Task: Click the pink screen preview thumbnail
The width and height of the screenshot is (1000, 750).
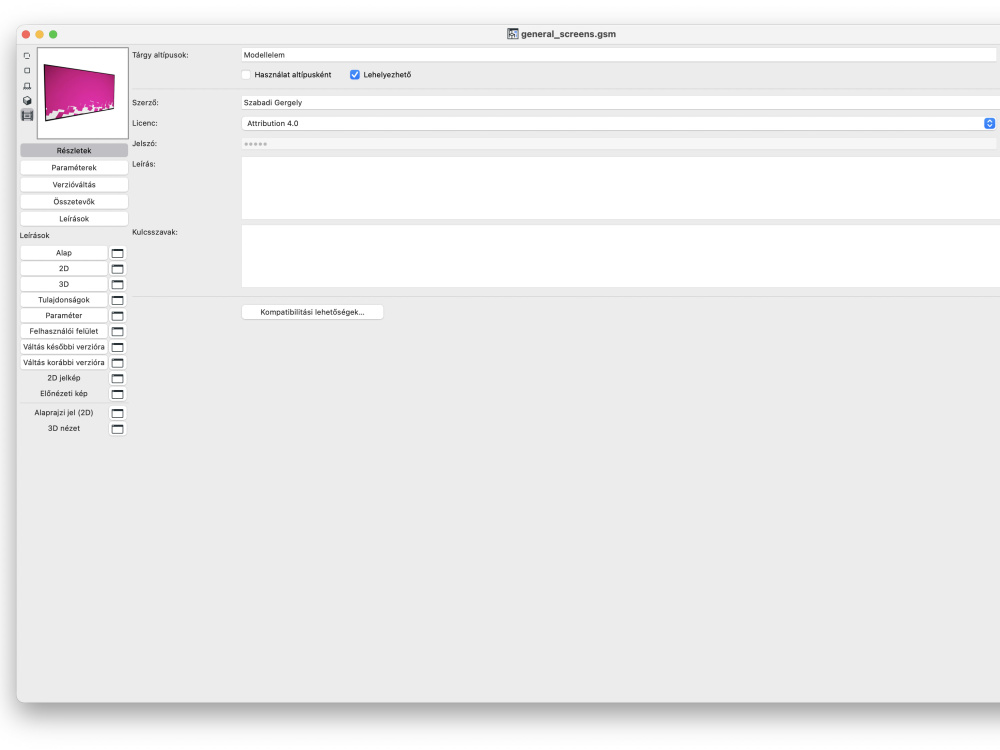Action: pos(83,93)
